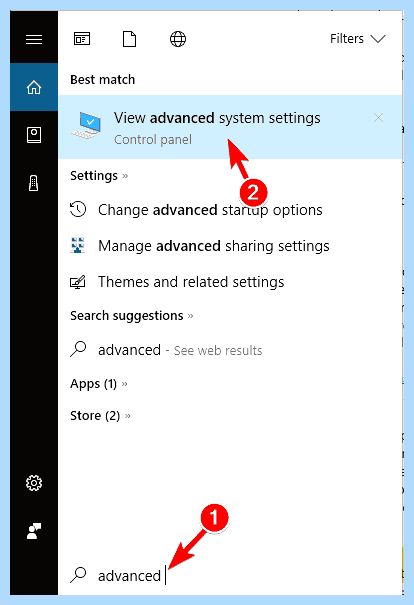Filter results by Documents icon

coord(130,39)
